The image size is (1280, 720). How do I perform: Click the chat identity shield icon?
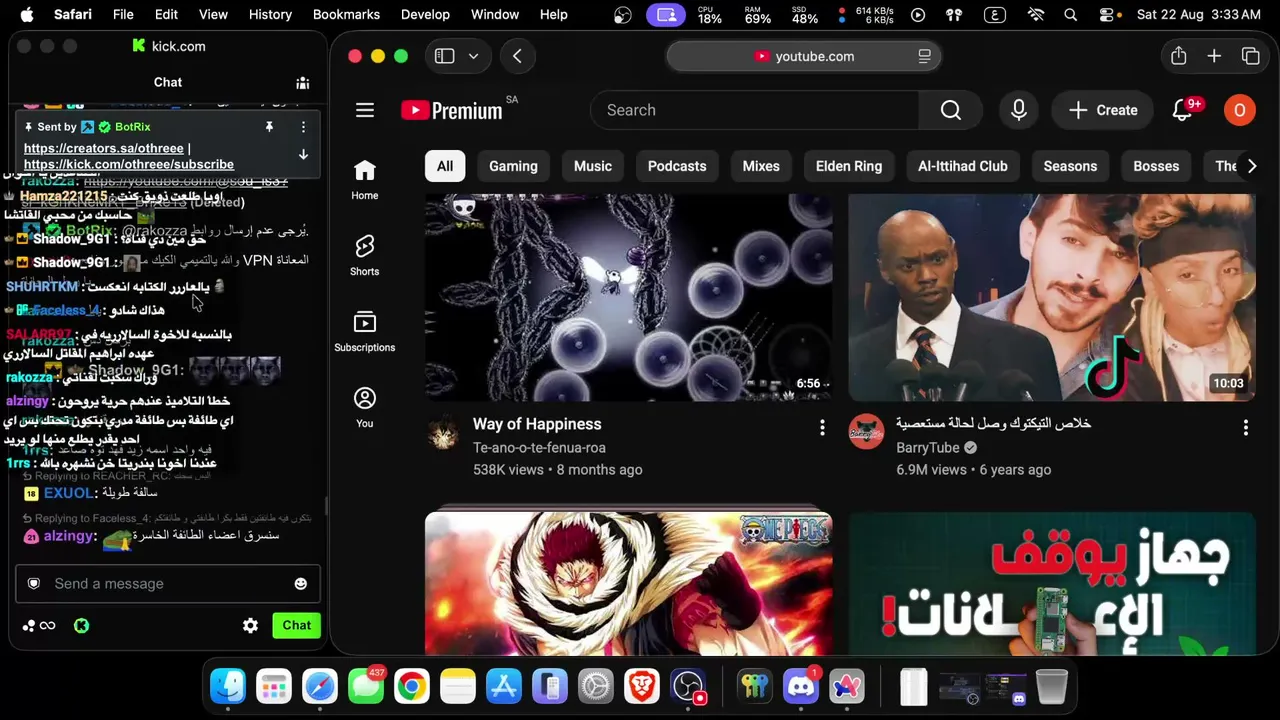point(34,584)
